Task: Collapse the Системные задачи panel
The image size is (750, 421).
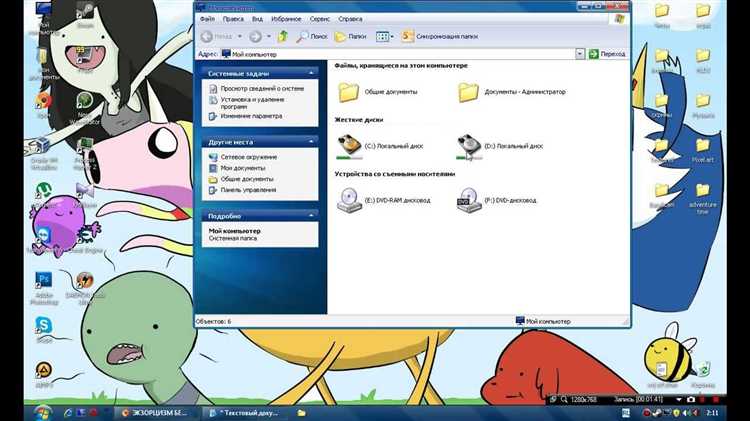Action: [x=311, y=73]
